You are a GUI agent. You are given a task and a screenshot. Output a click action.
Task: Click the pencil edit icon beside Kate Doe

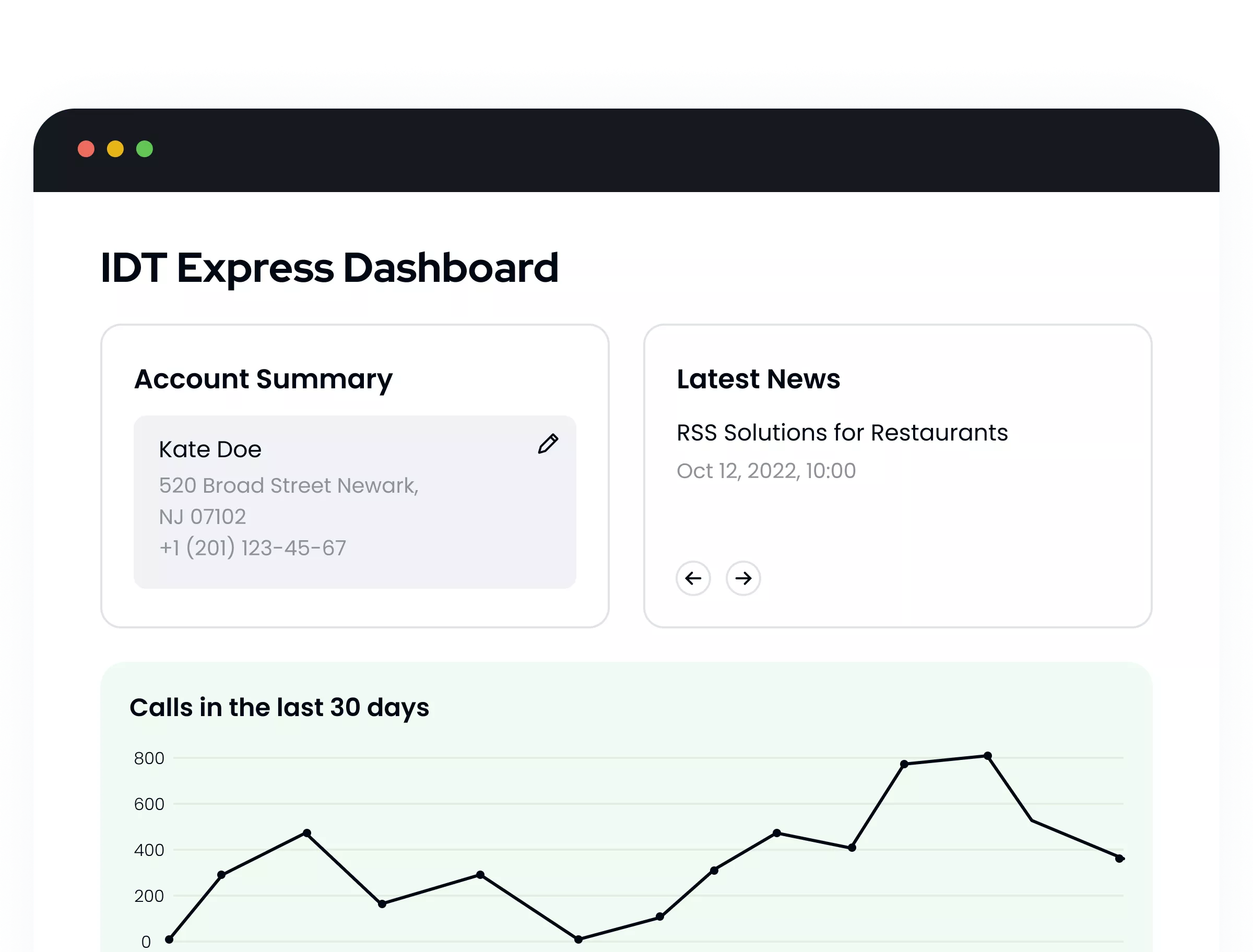click(548, 444)
